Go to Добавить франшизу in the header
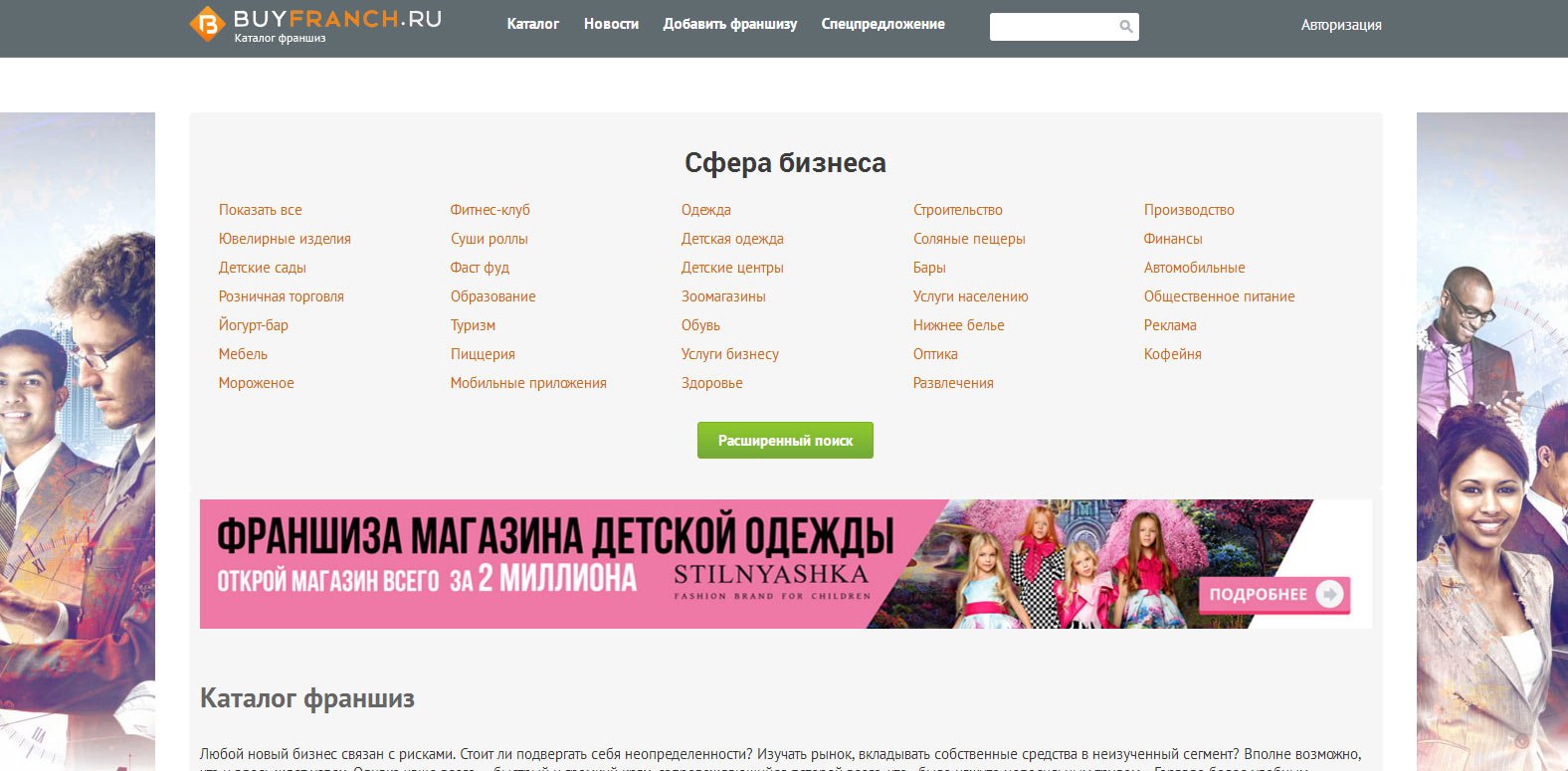This screenshot has width=1568, height=771. pyautogui.click(x=730, y=24)
